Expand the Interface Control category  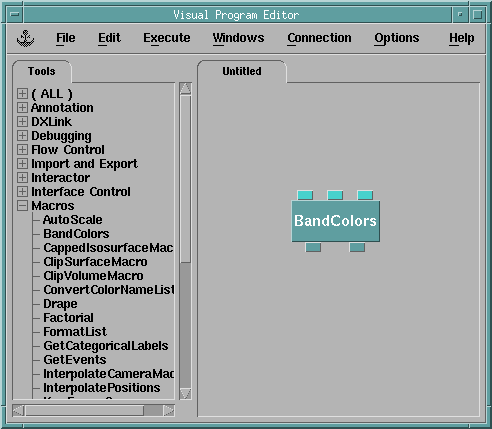[22, 192]
